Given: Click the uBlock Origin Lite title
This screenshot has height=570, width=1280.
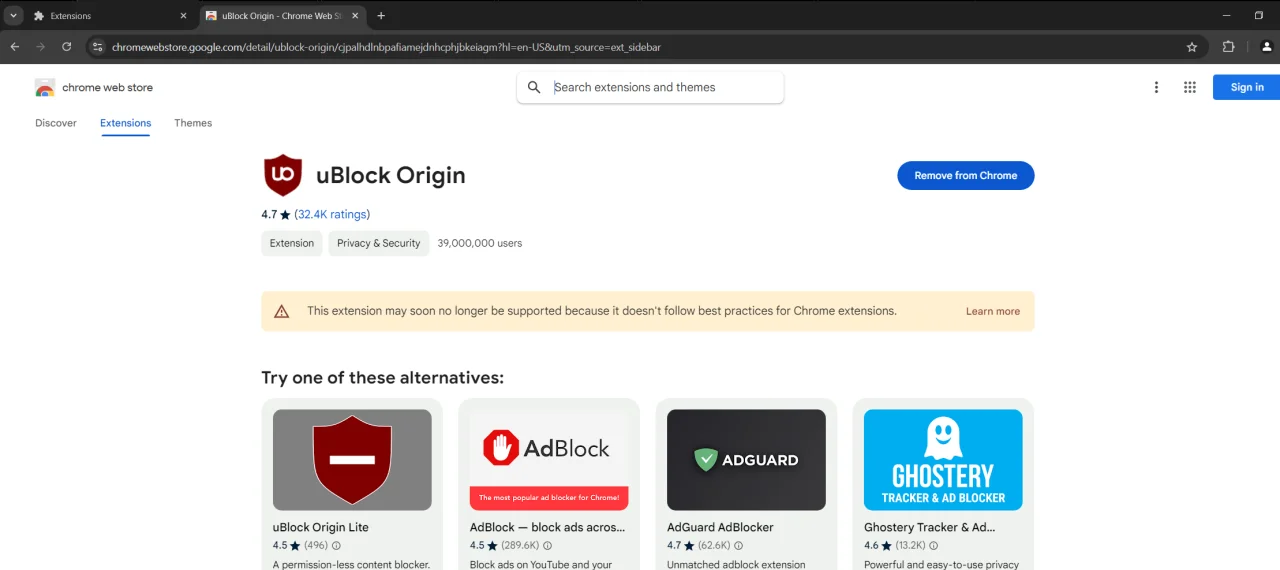Looking at the screenshot, I should pos(321,527).
